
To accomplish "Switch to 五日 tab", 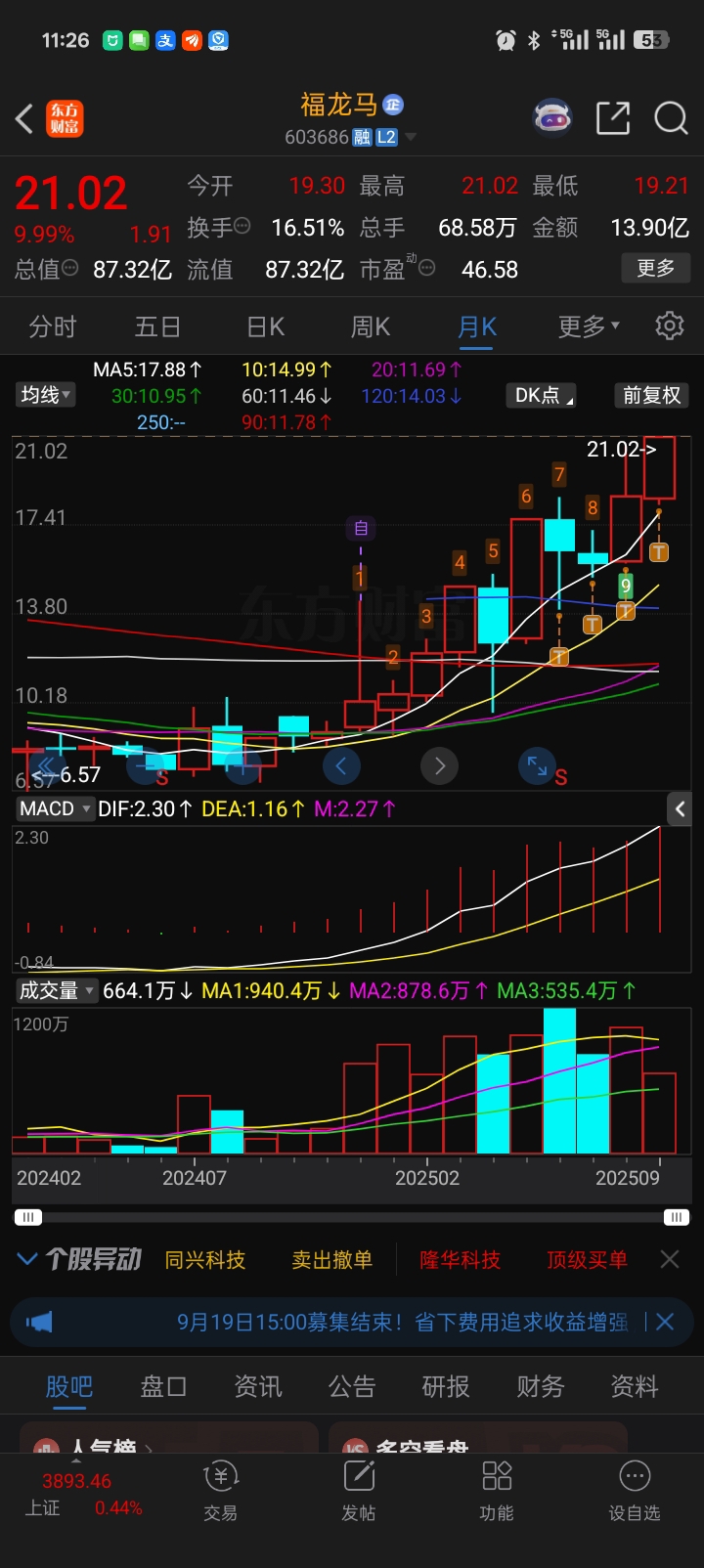I will point(159,326).
